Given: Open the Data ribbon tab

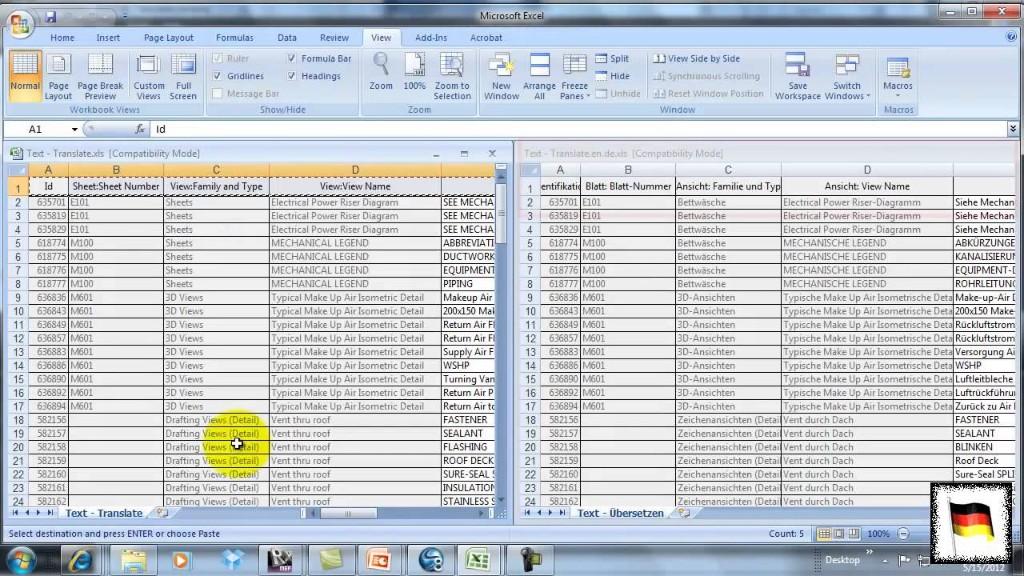Looking at the screenshot, I should 287,38.
